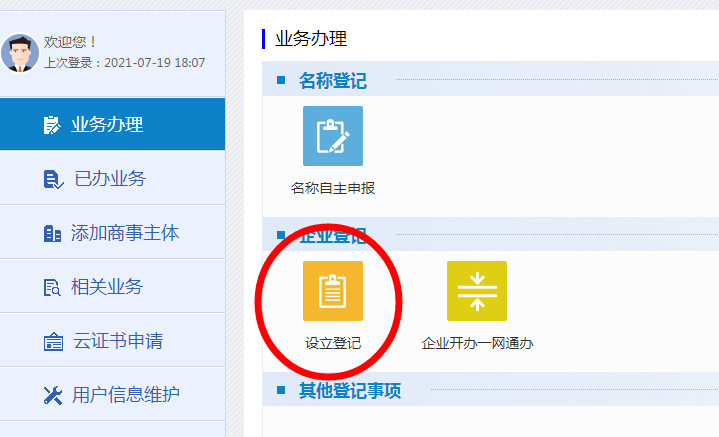This screenshot has height=437, width=719.
Task: Click the 名称自主申报 text link
Action: click(x=333, y=188)
